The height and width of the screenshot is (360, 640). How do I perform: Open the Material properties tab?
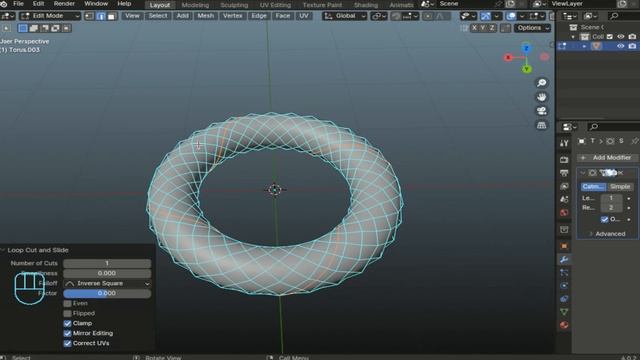pos(564,325)
